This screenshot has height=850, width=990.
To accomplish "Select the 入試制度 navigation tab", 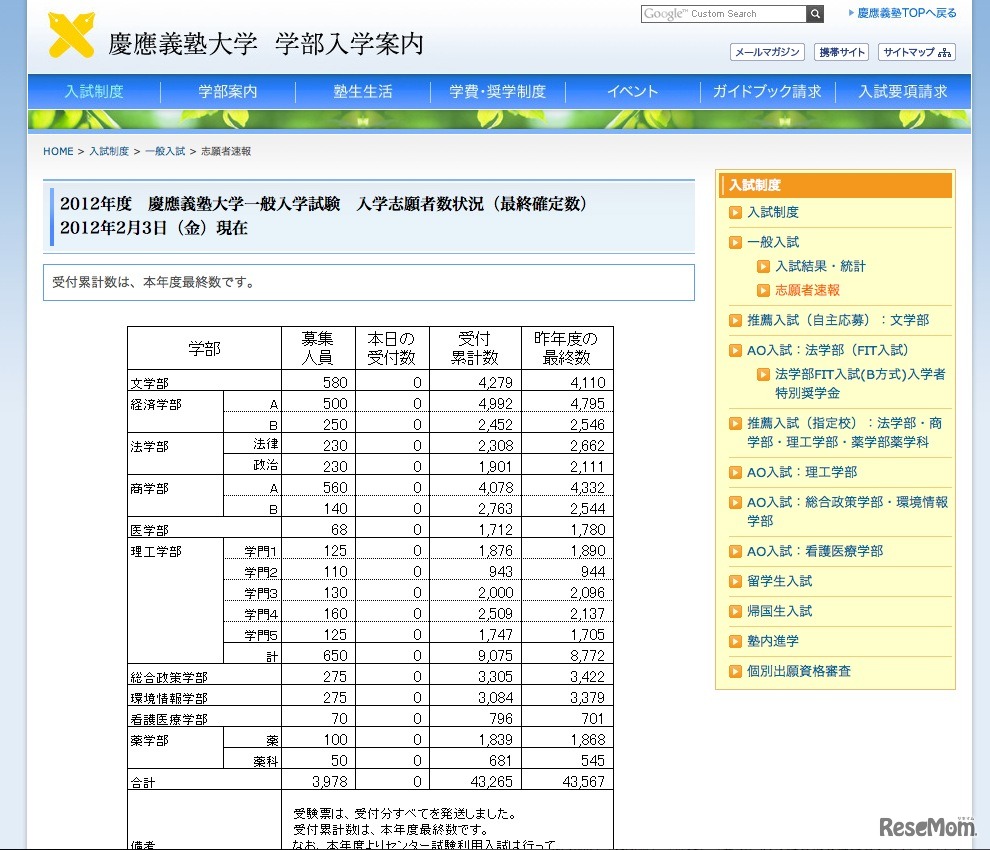I will (x=94, y=90).
